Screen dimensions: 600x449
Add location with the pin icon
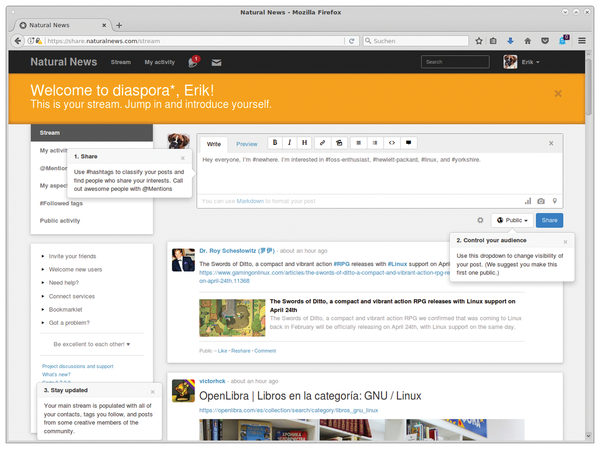pyautogui.click(x=554, y=201)
